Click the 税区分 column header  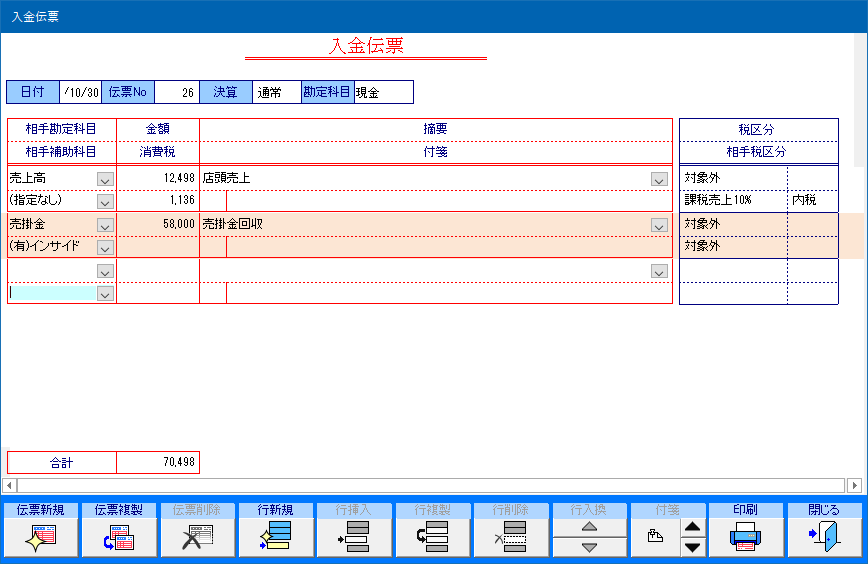point(757,130)
